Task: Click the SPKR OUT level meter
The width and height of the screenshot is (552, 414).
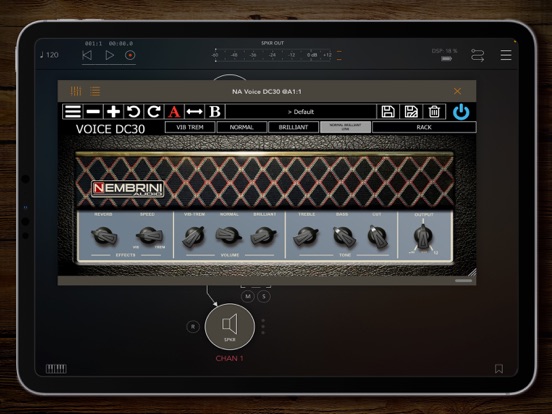Action: [274, 55]
